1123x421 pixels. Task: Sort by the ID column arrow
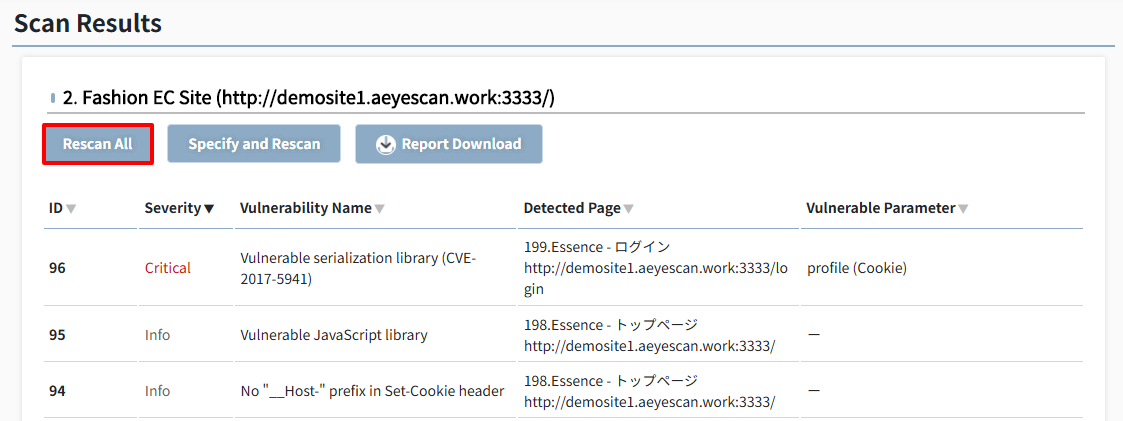[71, 209]
